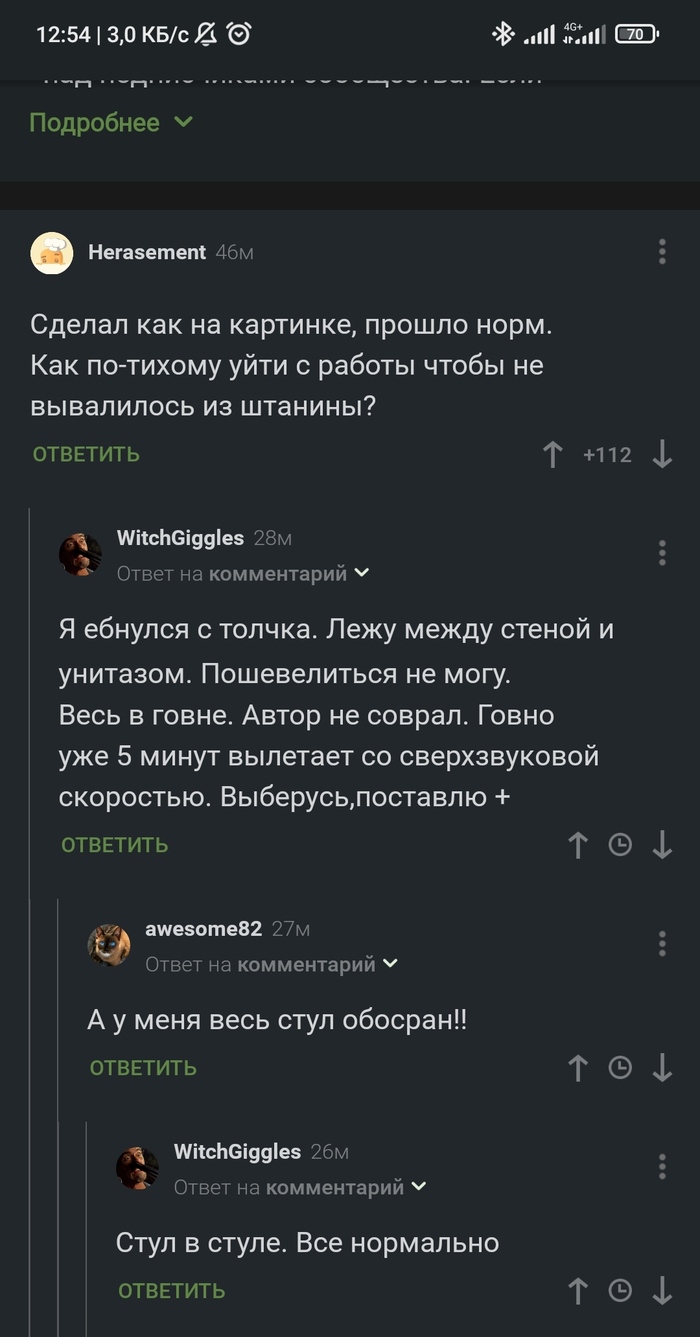Reply to Herasement's comment via ОТВЕТИТЬ
This screenshot has height=1337, width=700.
(x=86, y=455)
